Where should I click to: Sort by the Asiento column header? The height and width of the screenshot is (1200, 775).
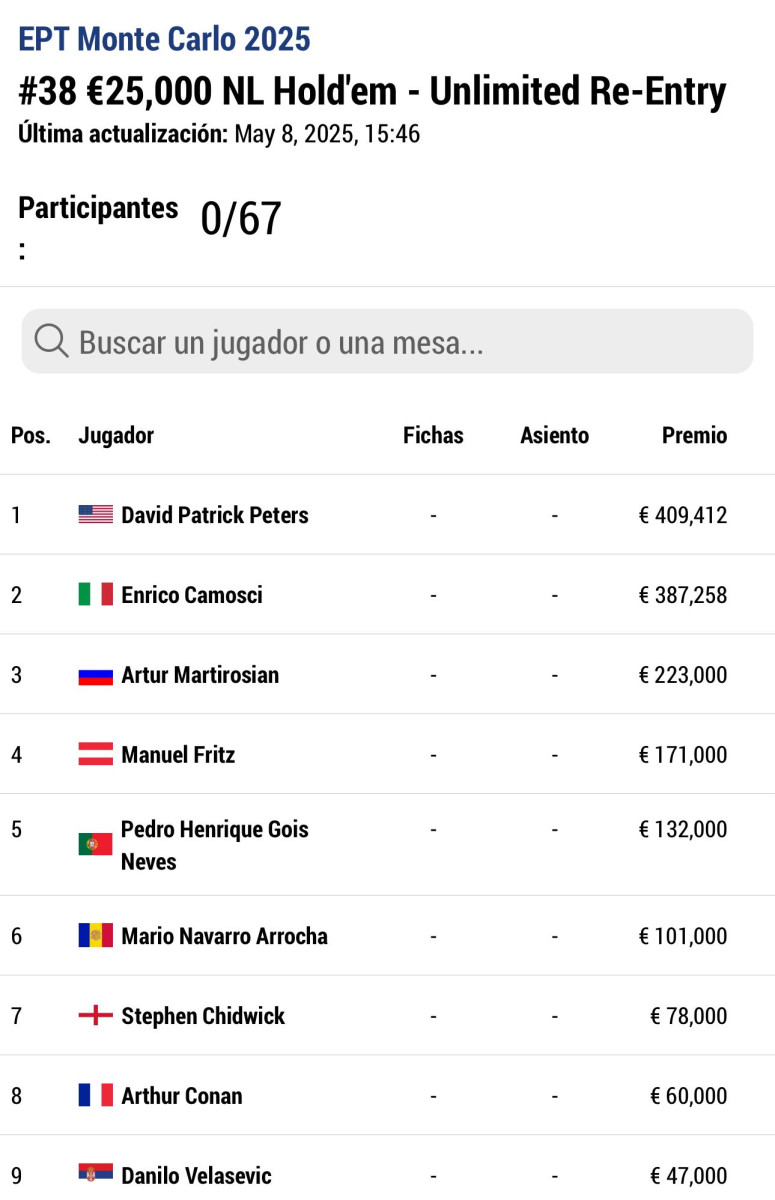pos(554,436)
